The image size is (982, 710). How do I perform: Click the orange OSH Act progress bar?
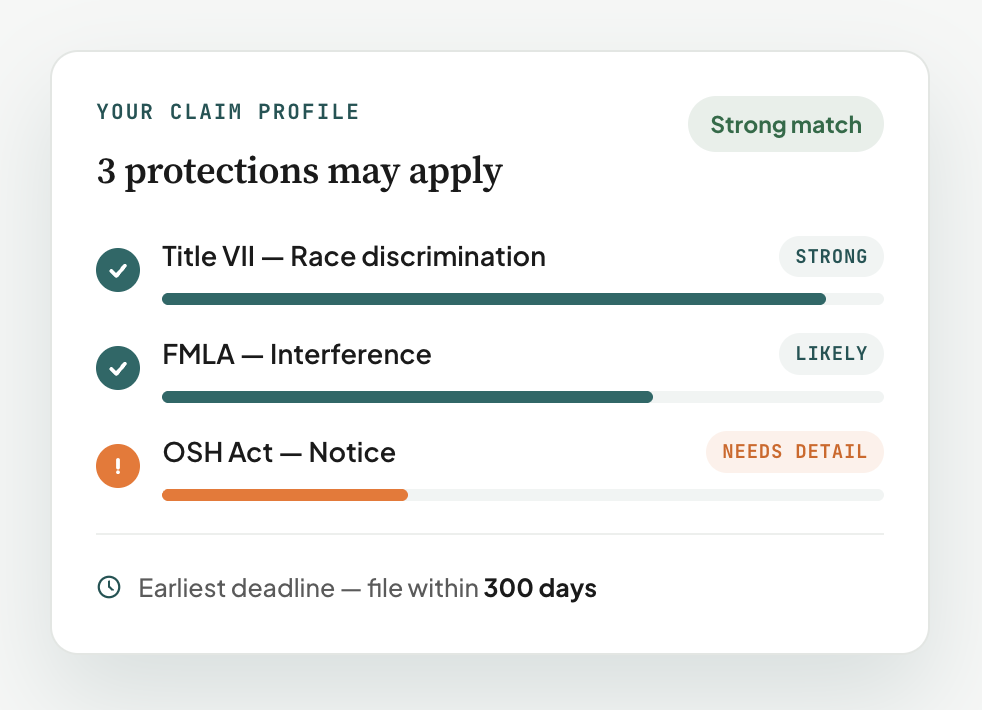(285, 495)
